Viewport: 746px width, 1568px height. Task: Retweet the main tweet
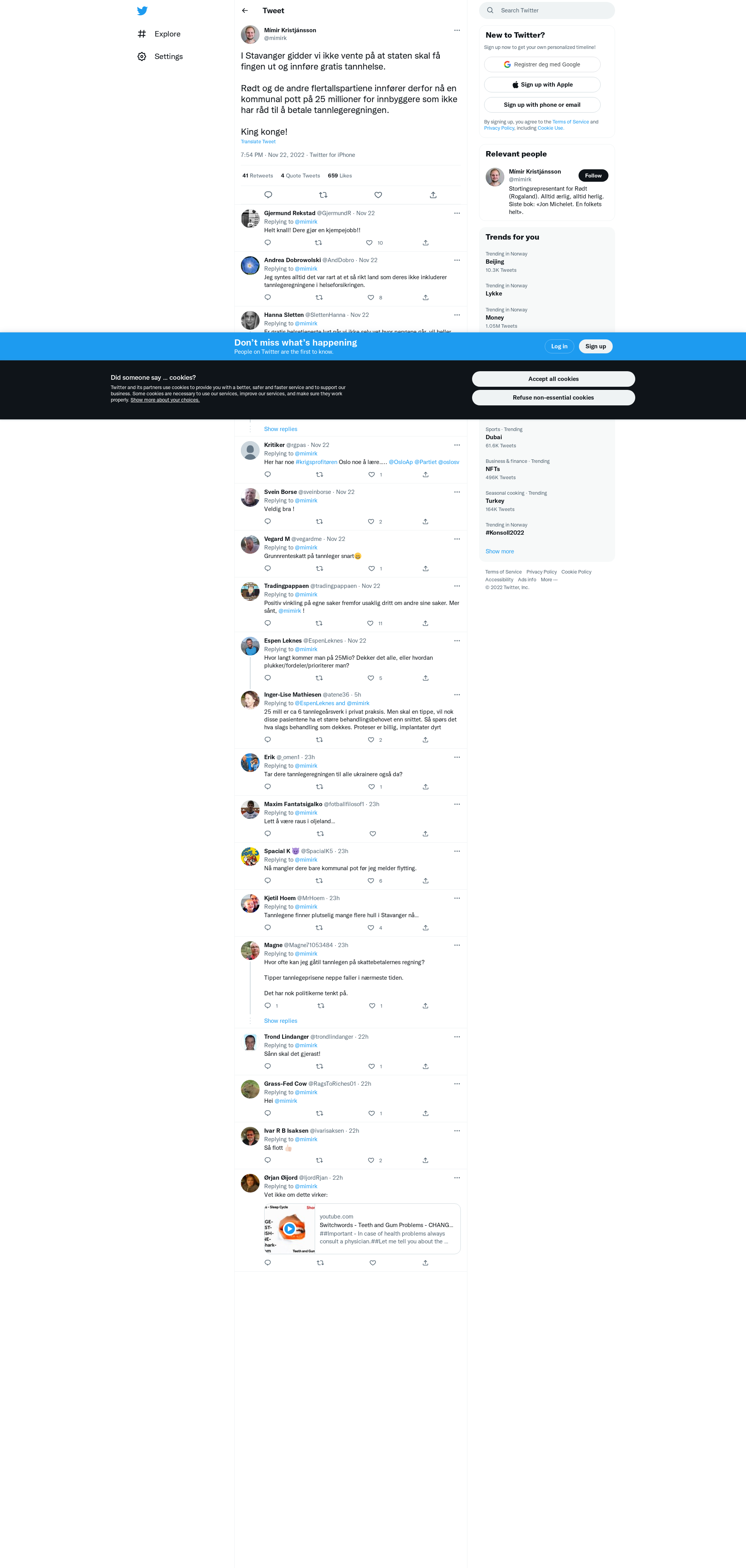(323, 195)
